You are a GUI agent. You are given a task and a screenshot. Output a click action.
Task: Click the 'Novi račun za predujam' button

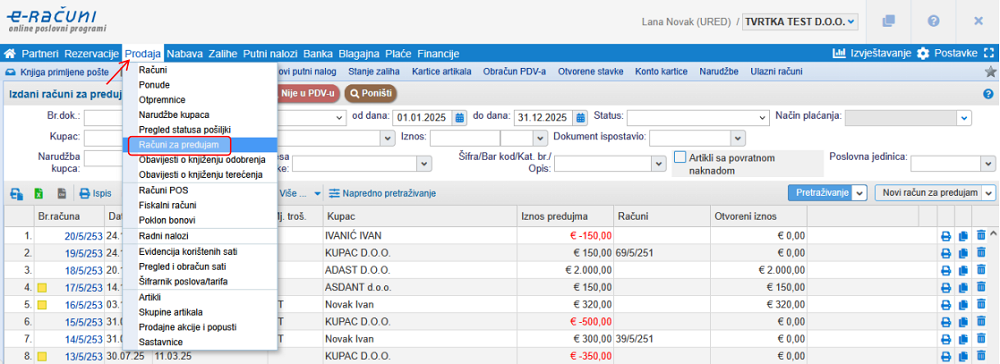[x=928, y=193]
